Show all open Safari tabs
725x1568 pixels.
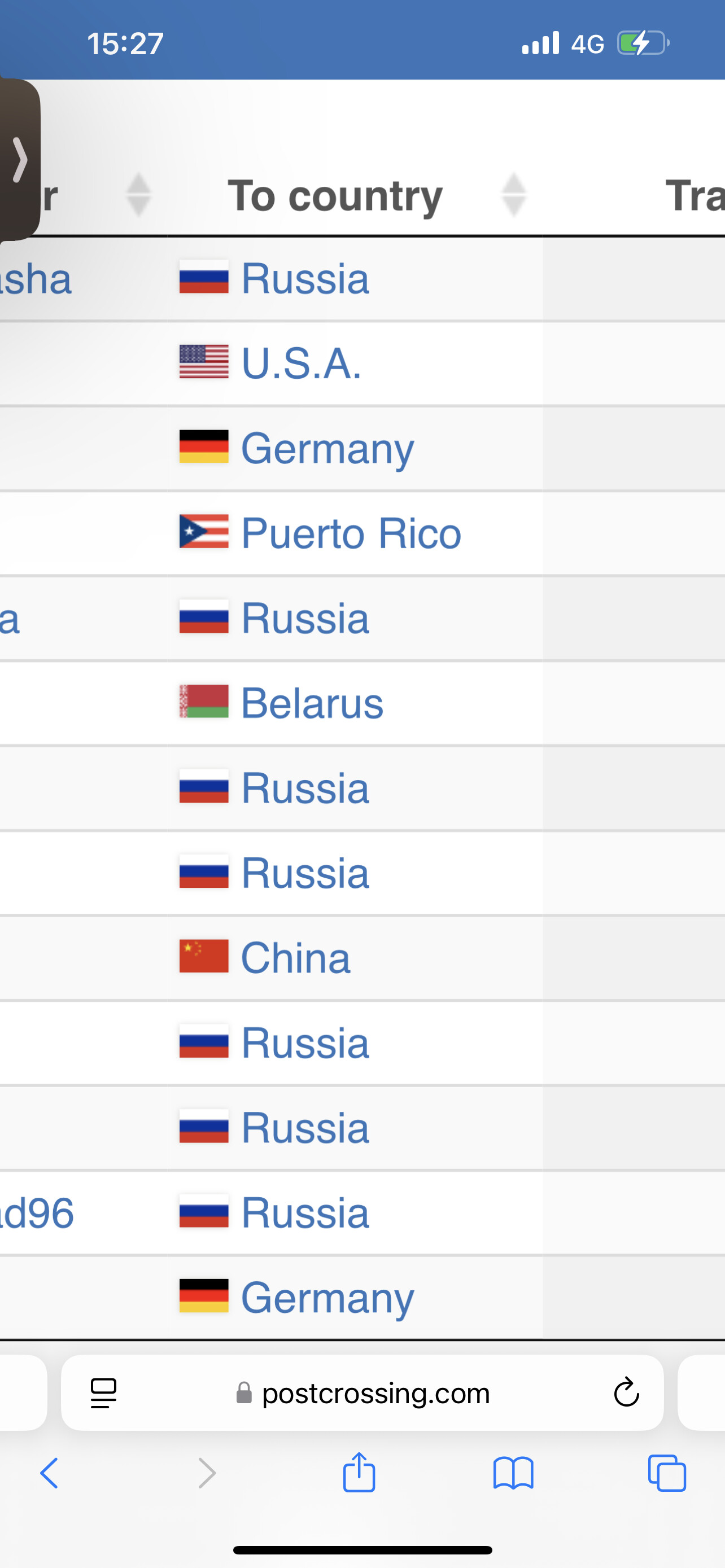click(667, 1474)
